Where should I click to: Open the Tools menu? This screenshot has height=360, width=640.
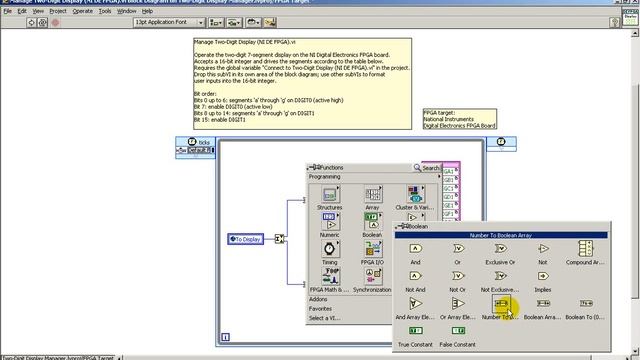pos(105,11)
